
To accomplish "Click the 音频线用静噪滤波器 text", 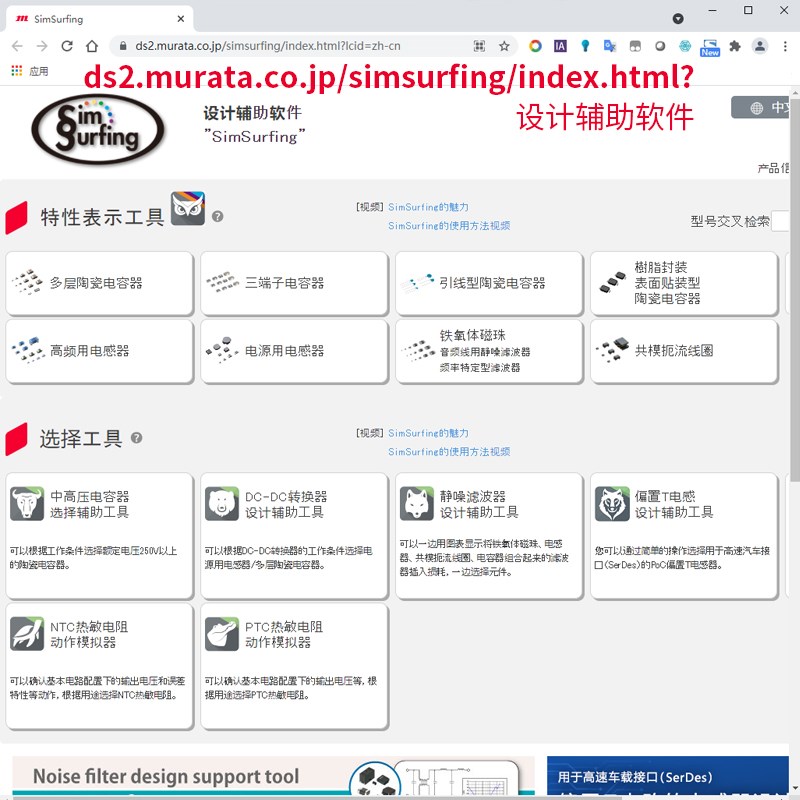I will pos(485,352).
